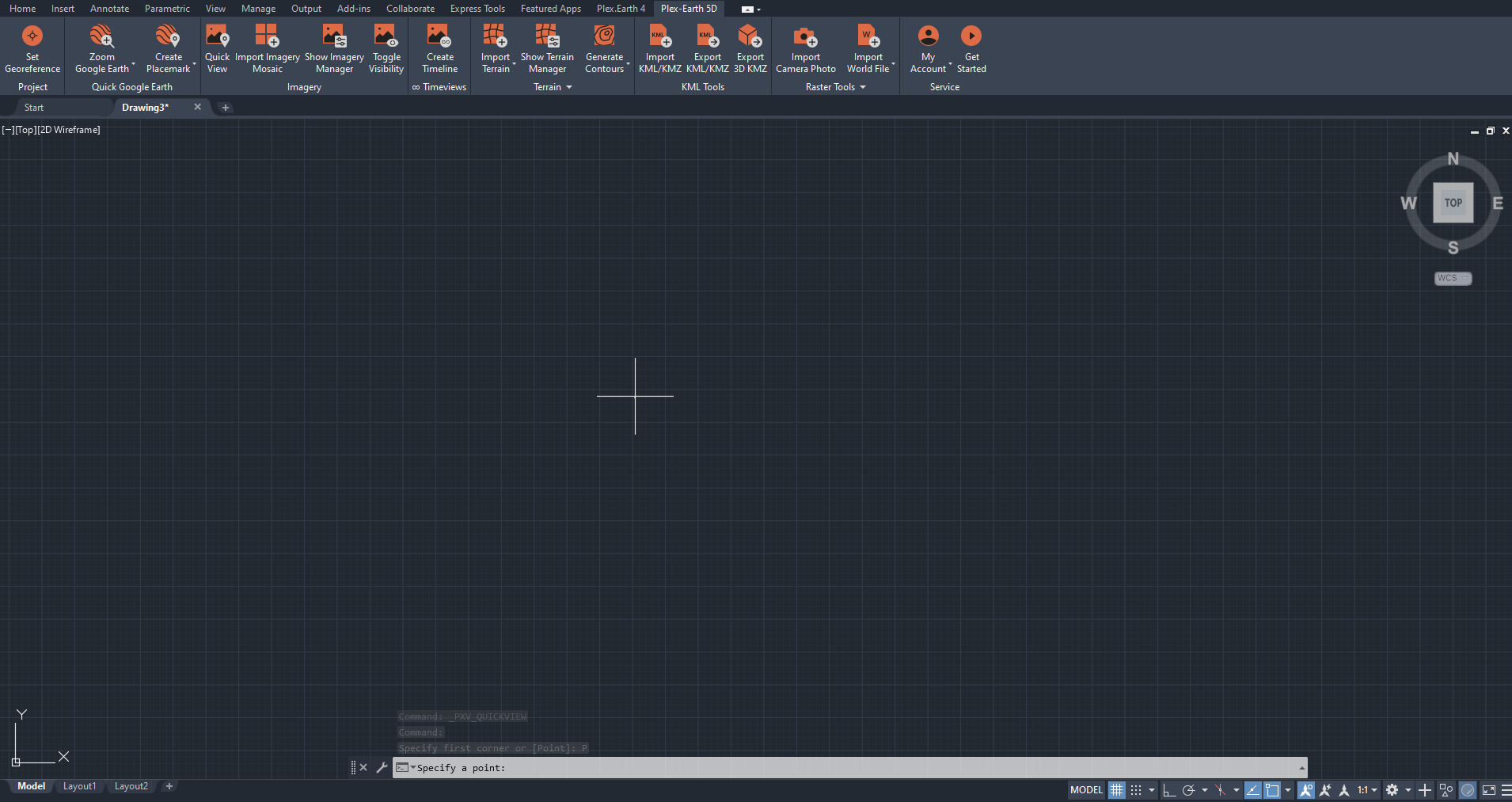The image size is (1512, 802).
Task: Select Create Placemark tool
Action: [169, 49]
